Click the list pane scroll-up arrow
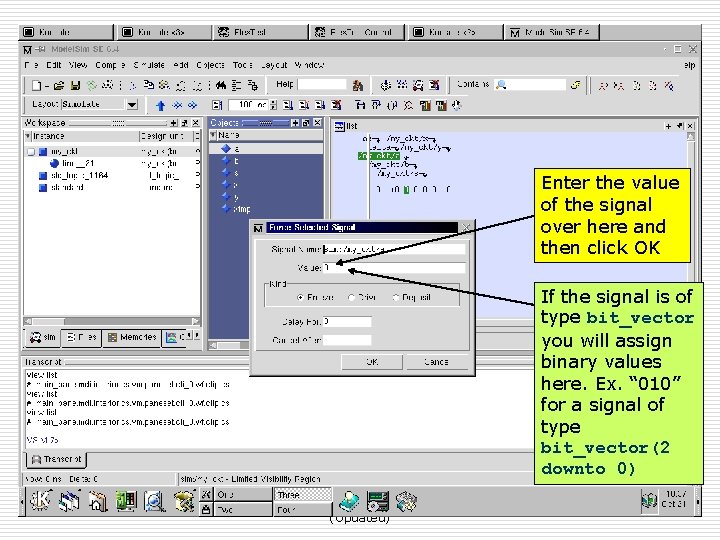Screen dimensions: 720x540 click(691, 136)
